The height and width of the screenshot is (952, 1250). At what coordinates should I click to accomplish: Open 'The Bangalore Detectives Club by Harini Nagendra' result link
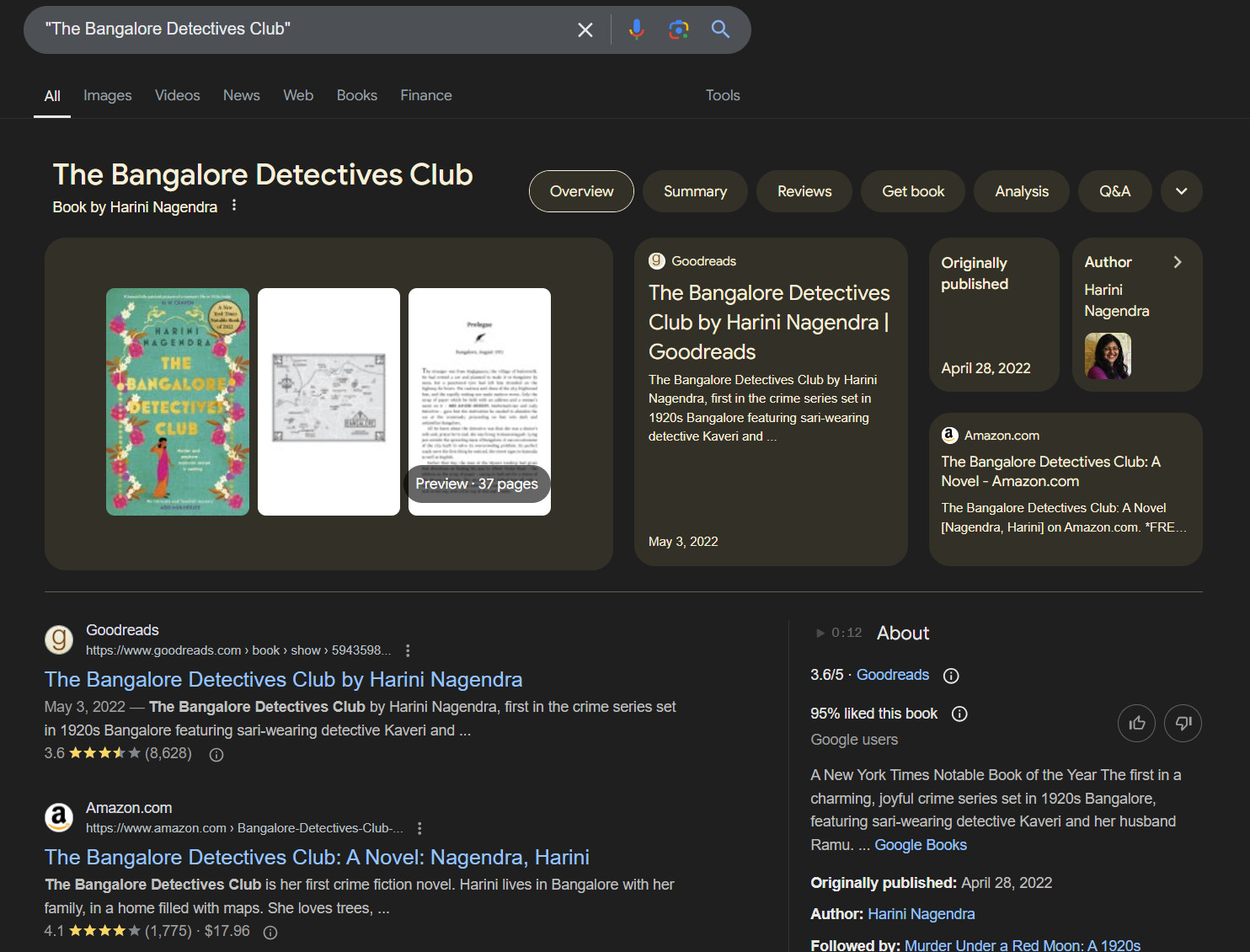click(x=283, y=680)
